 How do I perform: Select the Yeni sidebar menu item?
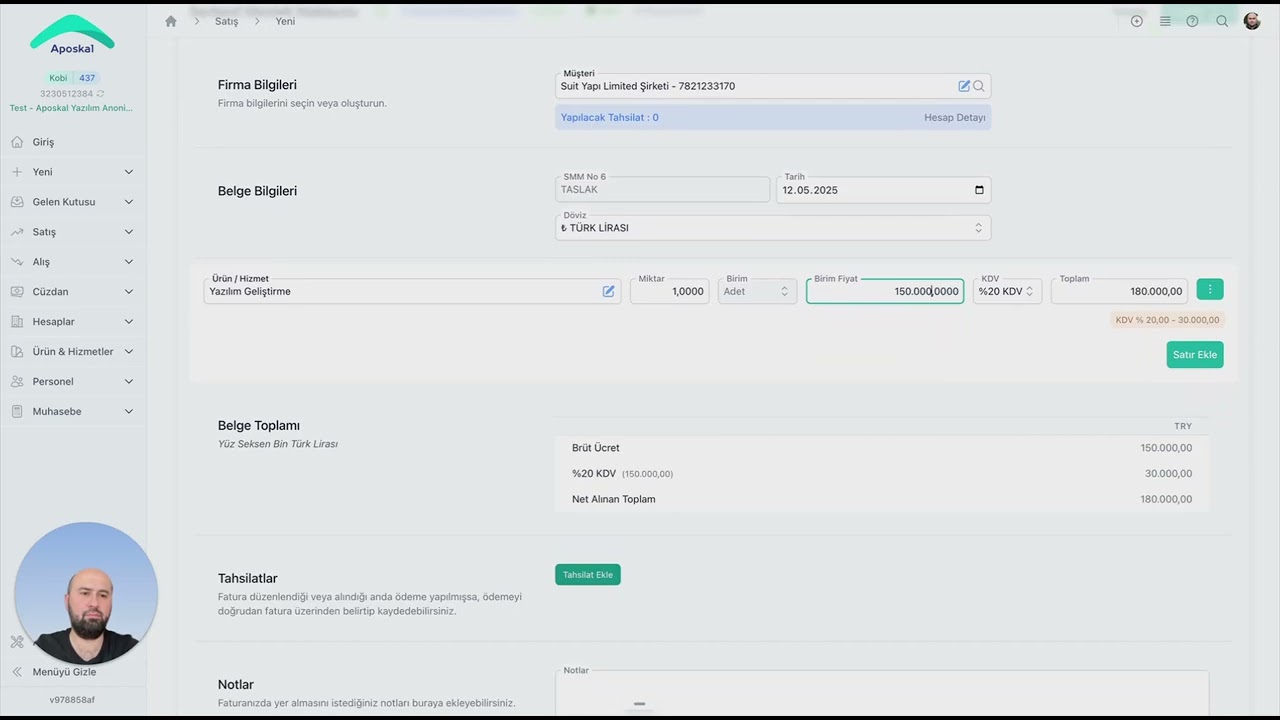(x=42, y=172)
